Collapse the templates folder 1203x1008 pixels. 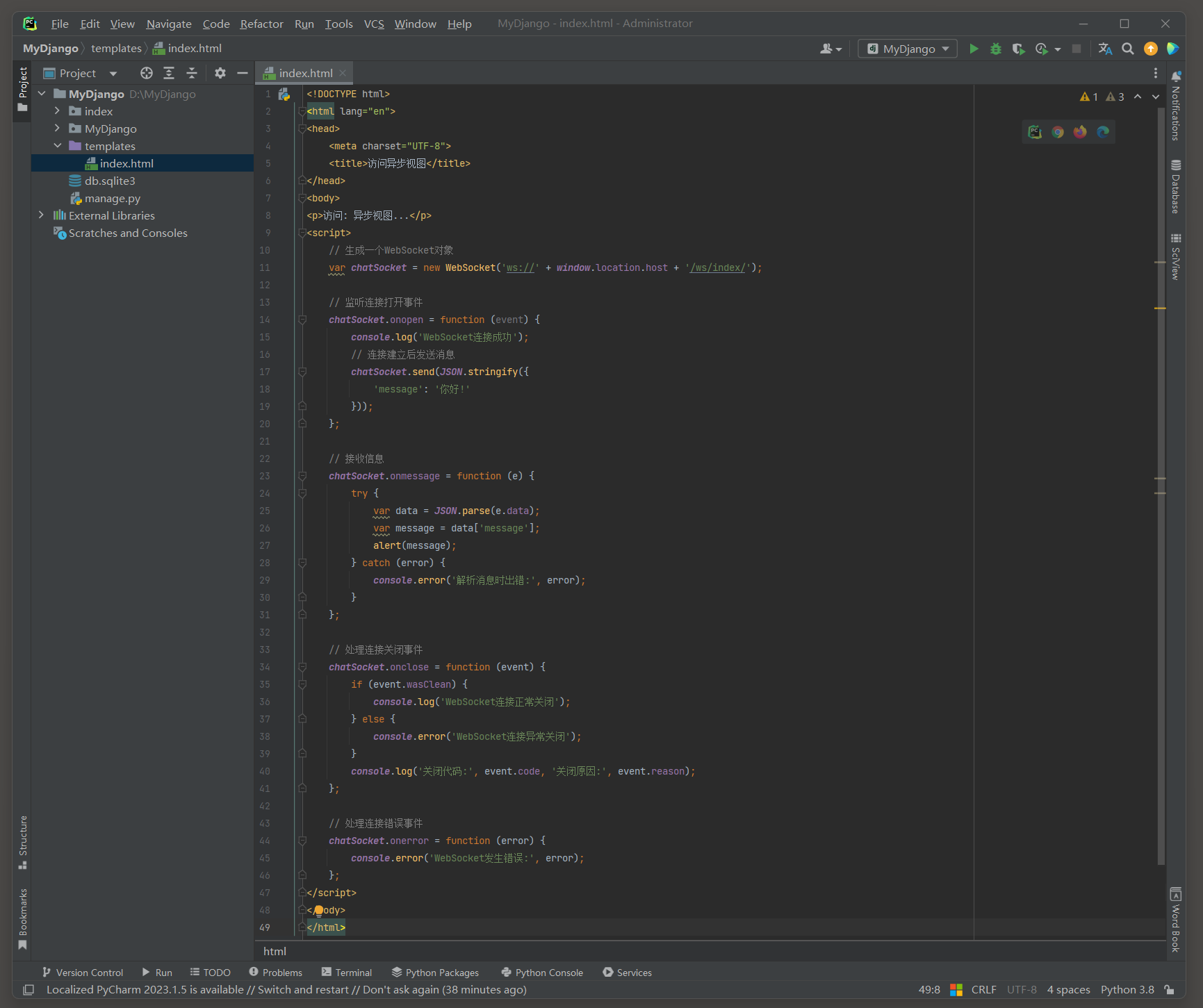click(x=57, y=146)
